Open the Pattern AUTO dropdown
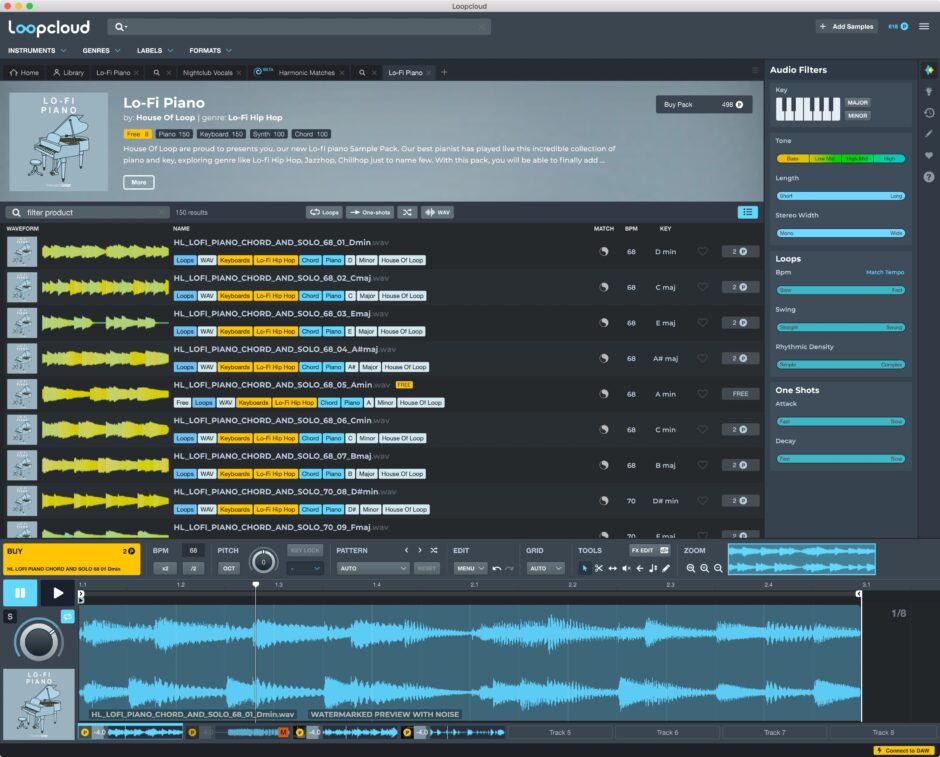Viewport: 940px width, 757px height. pyautogui.click(x=372, y=568)
